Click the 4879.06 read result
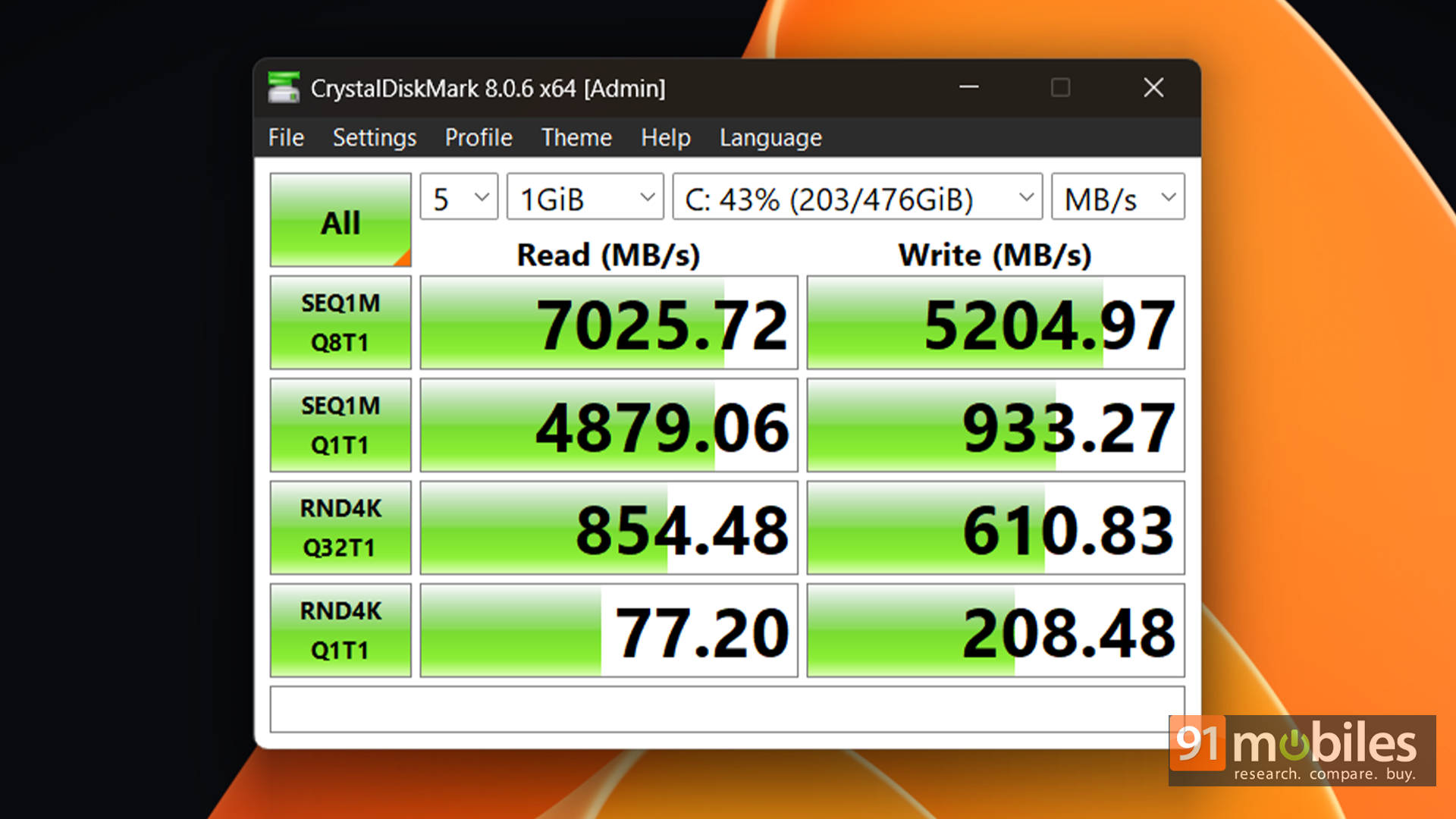The height and width of the screenshot is (819, 1456). click(609, 425)
